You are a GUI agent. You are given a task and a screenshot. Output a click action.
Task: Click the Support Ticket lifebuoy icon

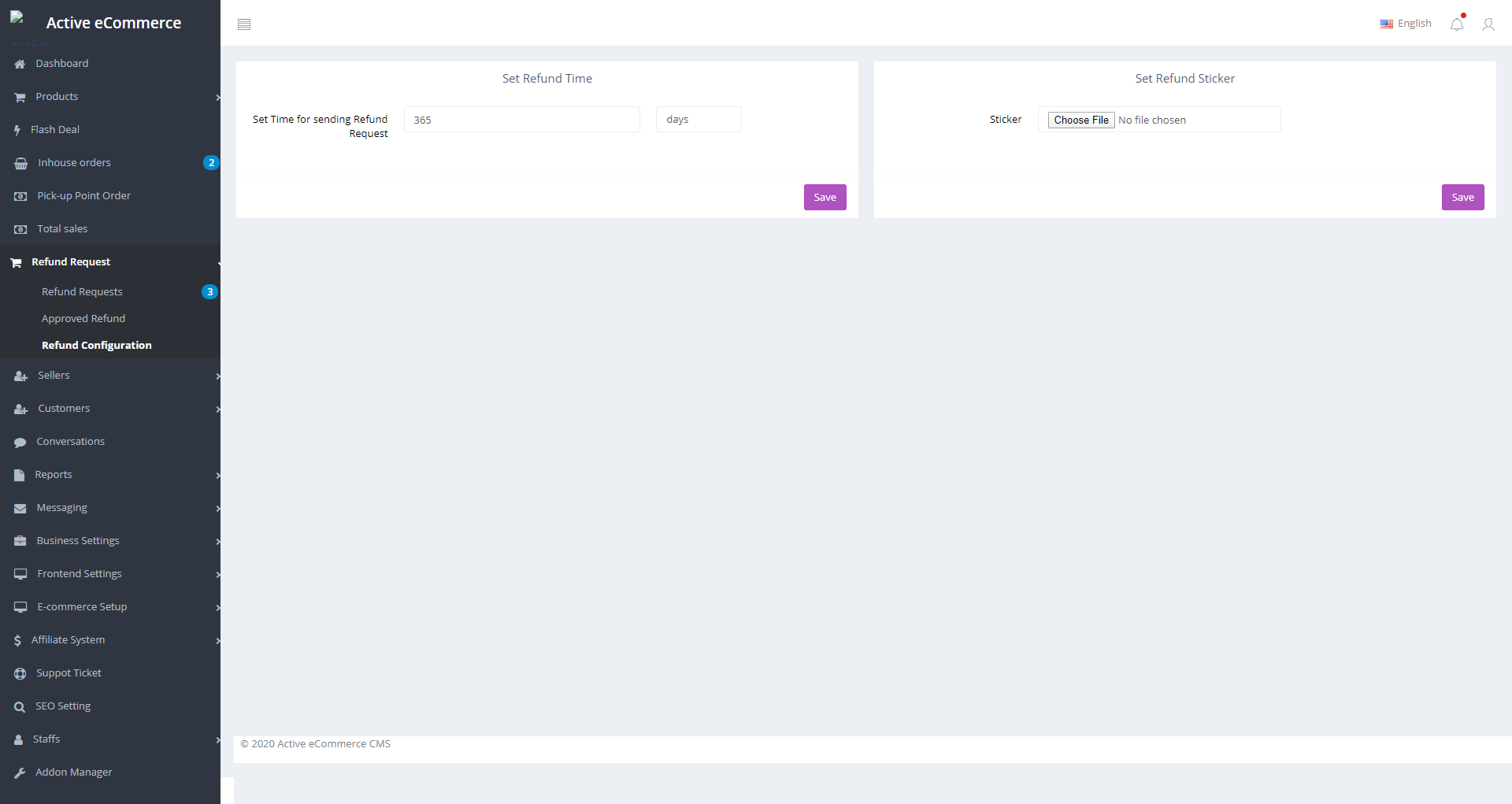tap(20, 673)
